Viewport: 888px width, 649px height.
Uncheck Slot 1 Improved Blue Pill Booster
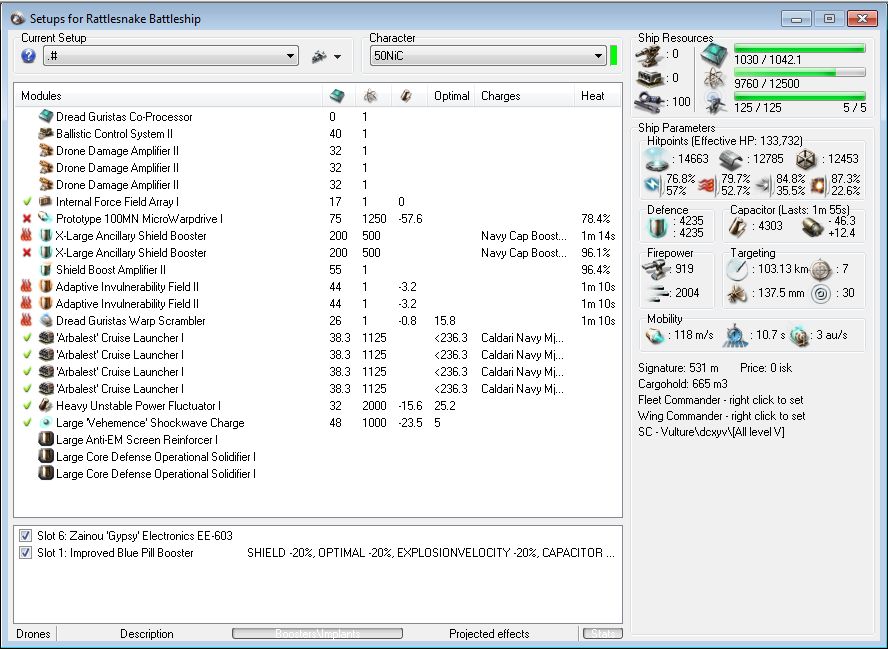pos(25,553)
